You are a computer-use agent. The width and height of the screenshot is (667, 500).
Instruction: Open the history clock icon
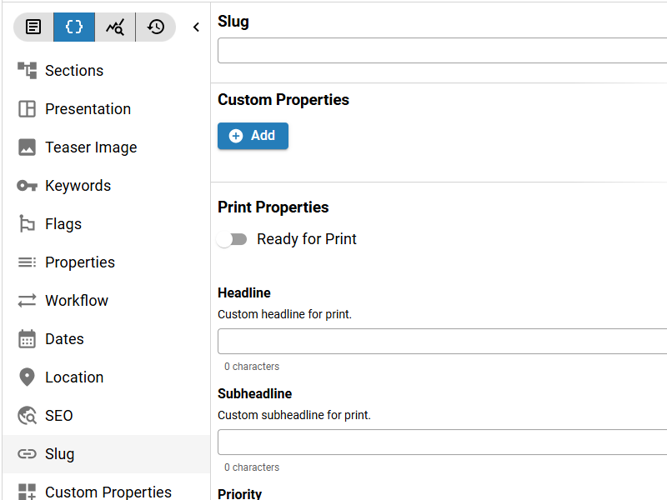click(156, 27)
